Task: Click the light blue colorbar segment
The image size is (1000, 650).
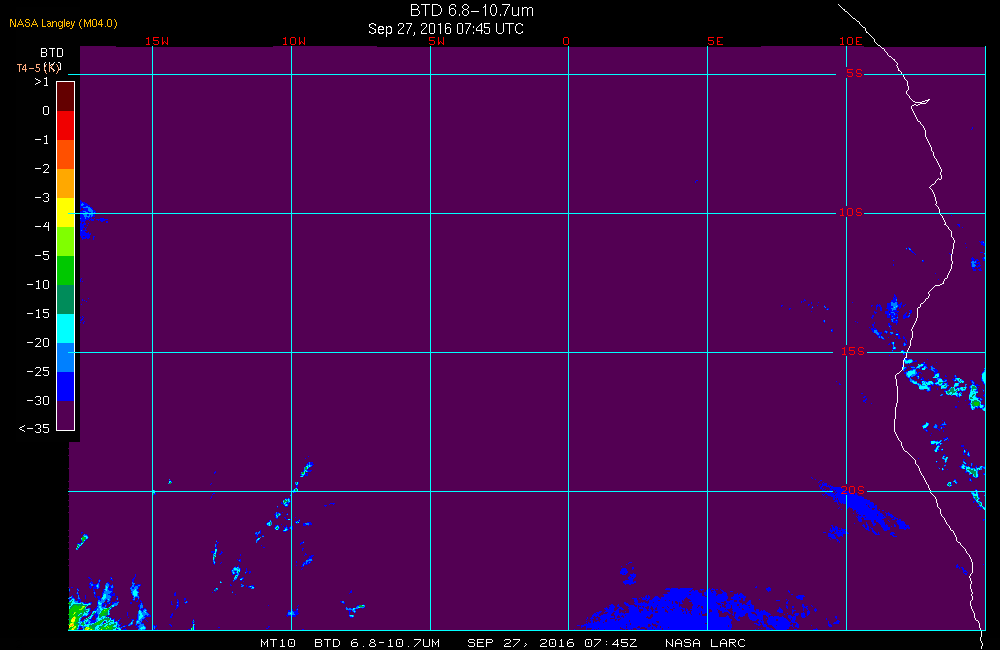Action: tap(66, 357)
